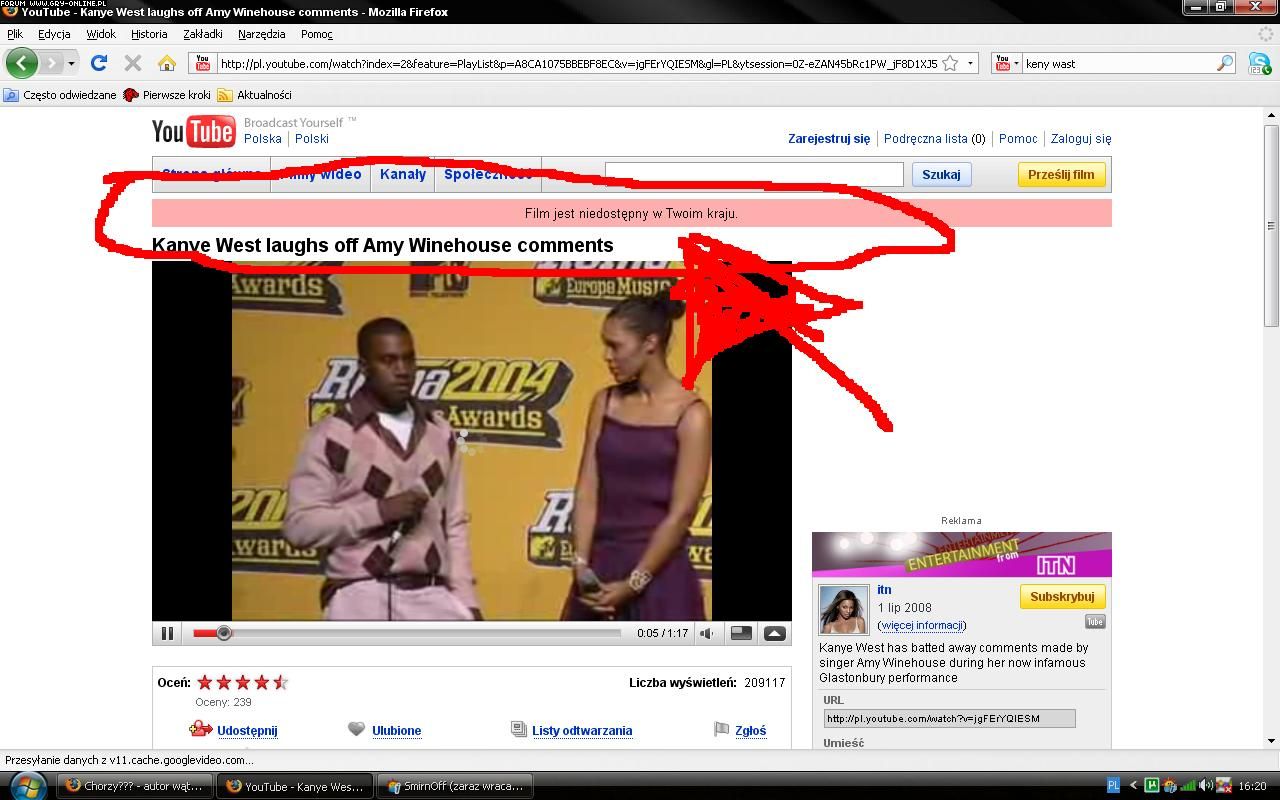Open Firefox home page icon
The image size is (1280, 800).
point(167,63)
